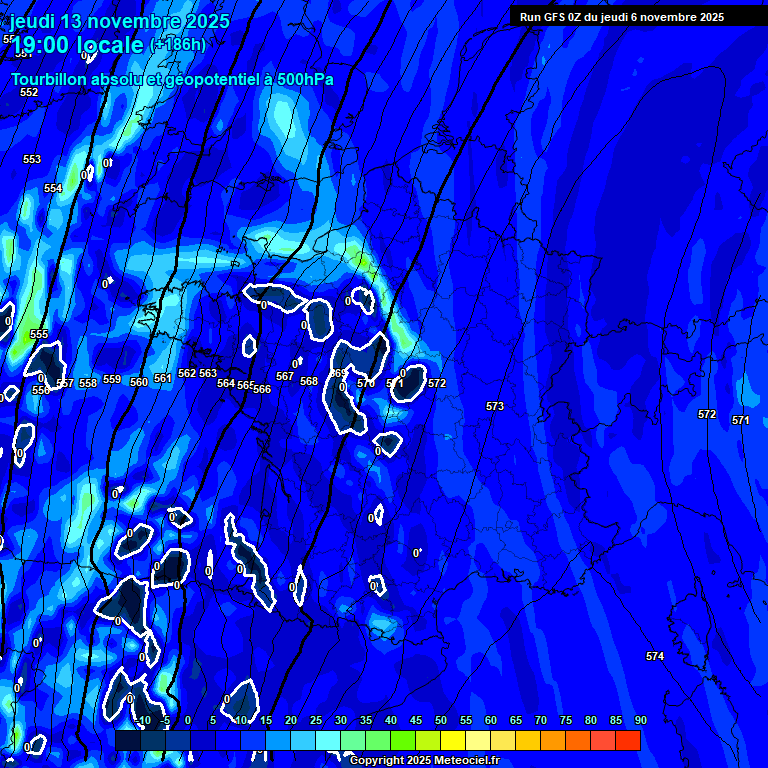This screenshot has width=768, height=768.
Task: Click the 568 contour label
Action: (x=309, y=382)
